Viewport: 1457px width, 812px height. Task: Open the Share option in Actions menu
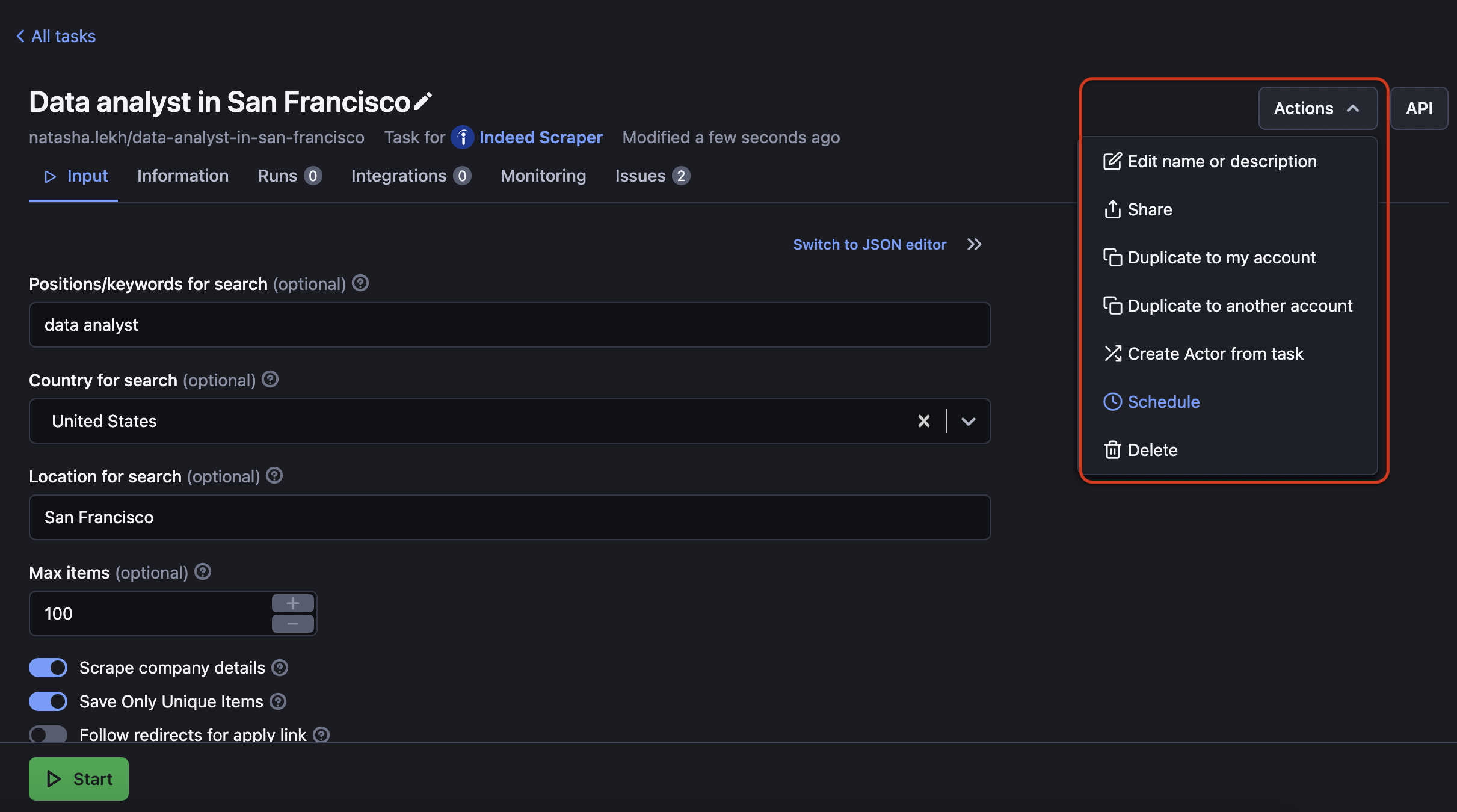pyautogui.click(x=1150, y=209)
